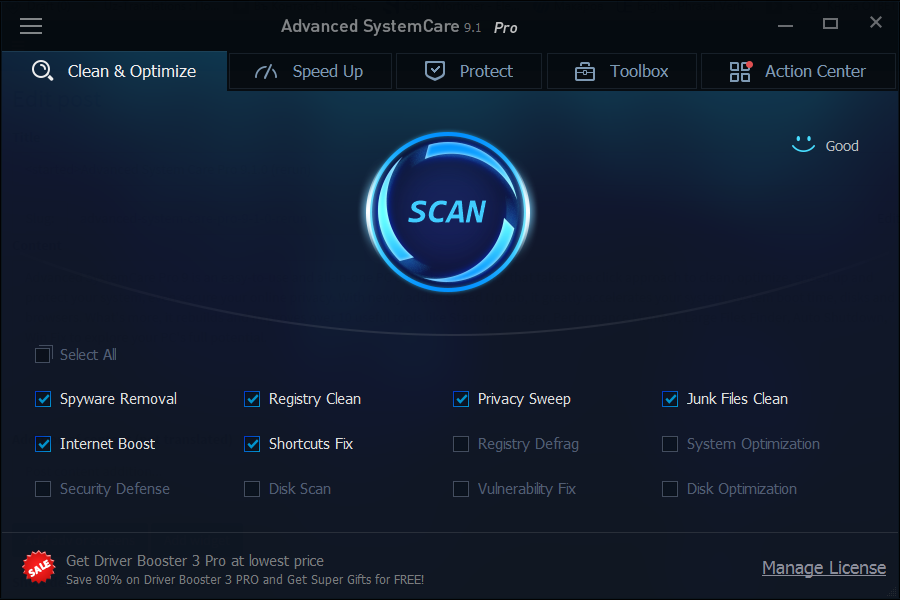Maximize the Advanced SystemCare window
Viewport: 900px width, 600px height.
tap(830, 24)
